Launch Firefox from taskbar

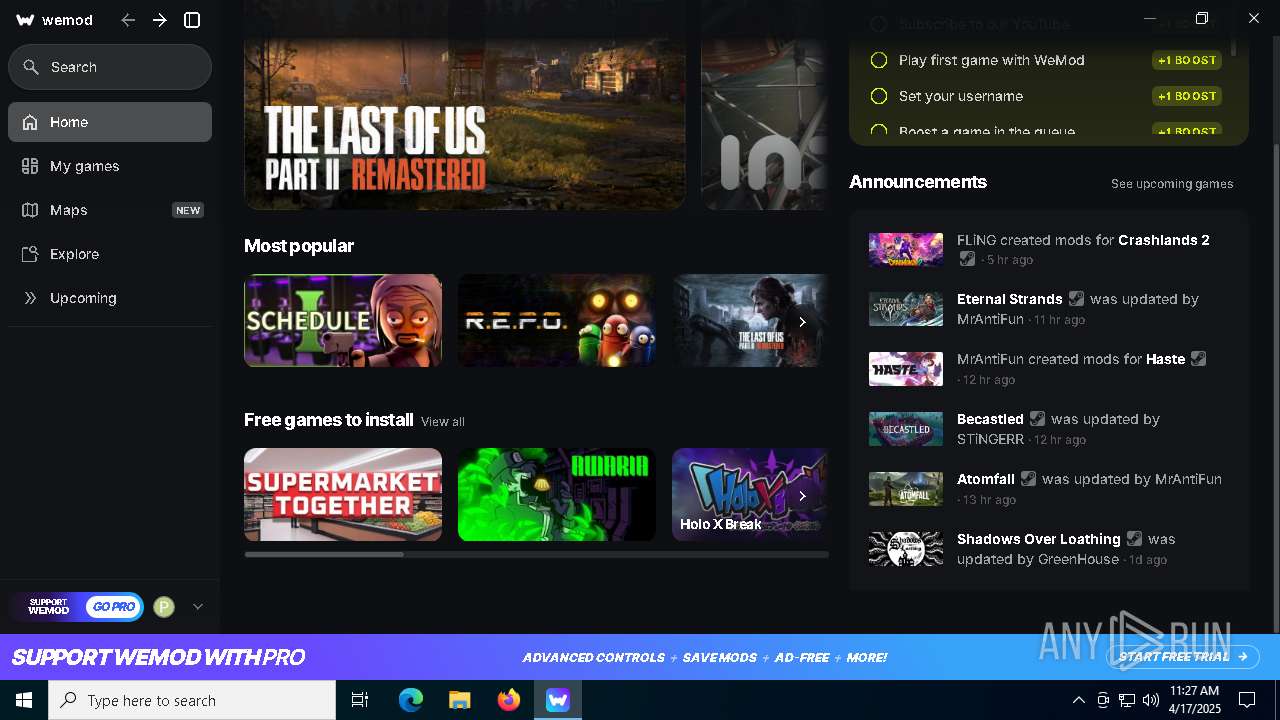tap(509, 700)
